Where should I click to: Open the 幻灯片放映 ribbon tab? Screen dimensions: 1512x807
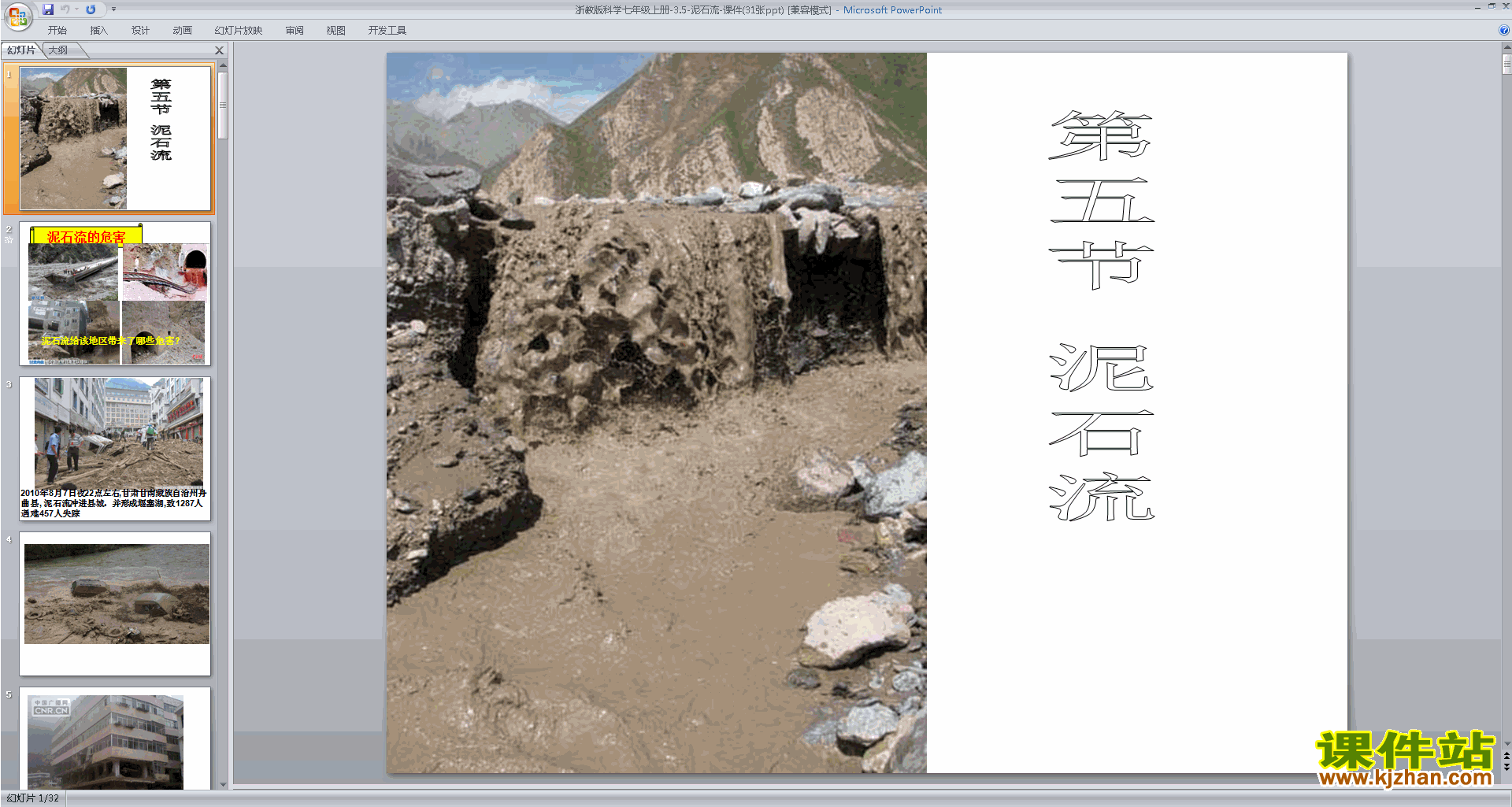tap(238, 31)
